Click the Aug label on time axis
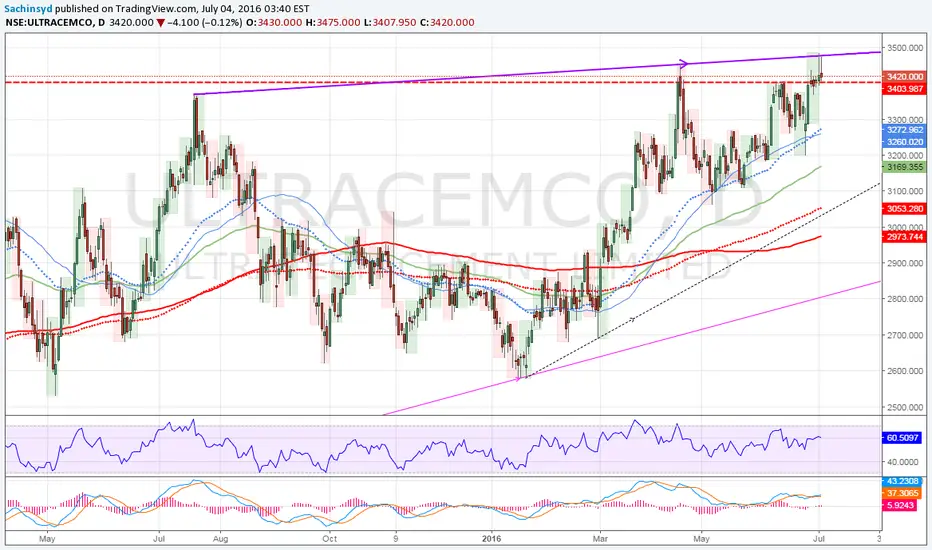 [220, 539]
